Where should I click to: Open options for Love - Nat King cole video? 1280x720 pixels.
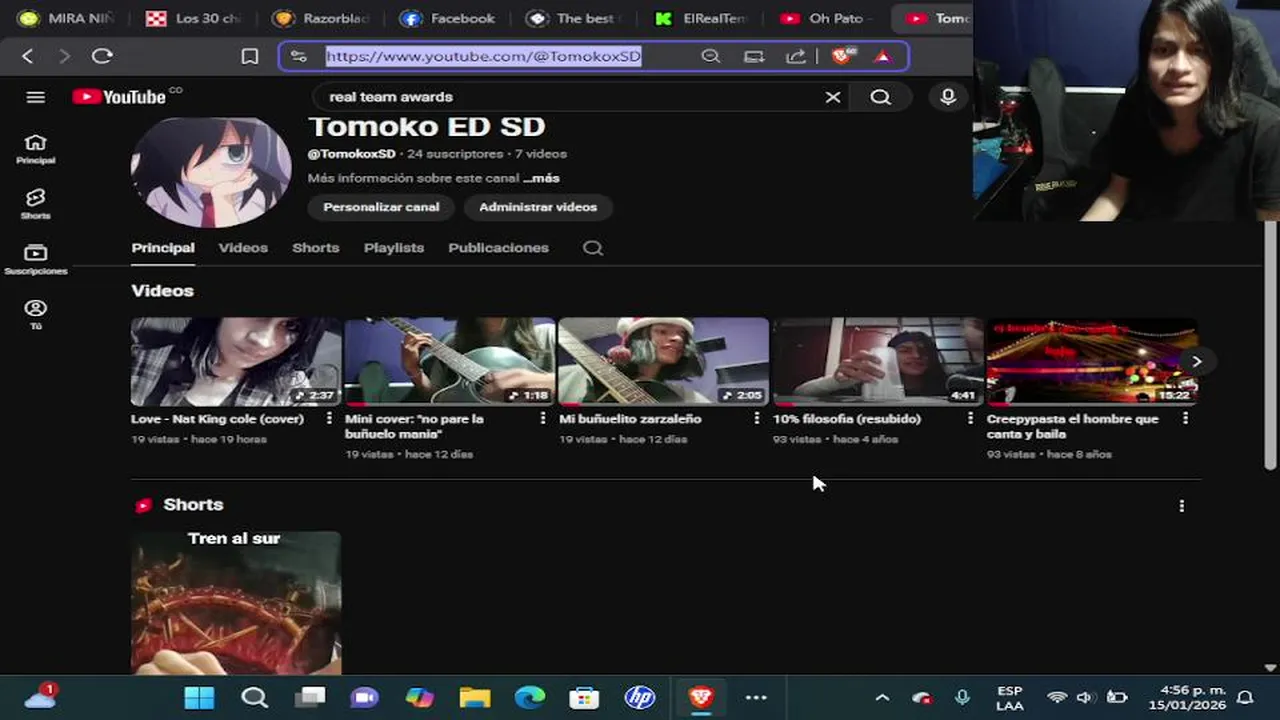tap(329, 419)
